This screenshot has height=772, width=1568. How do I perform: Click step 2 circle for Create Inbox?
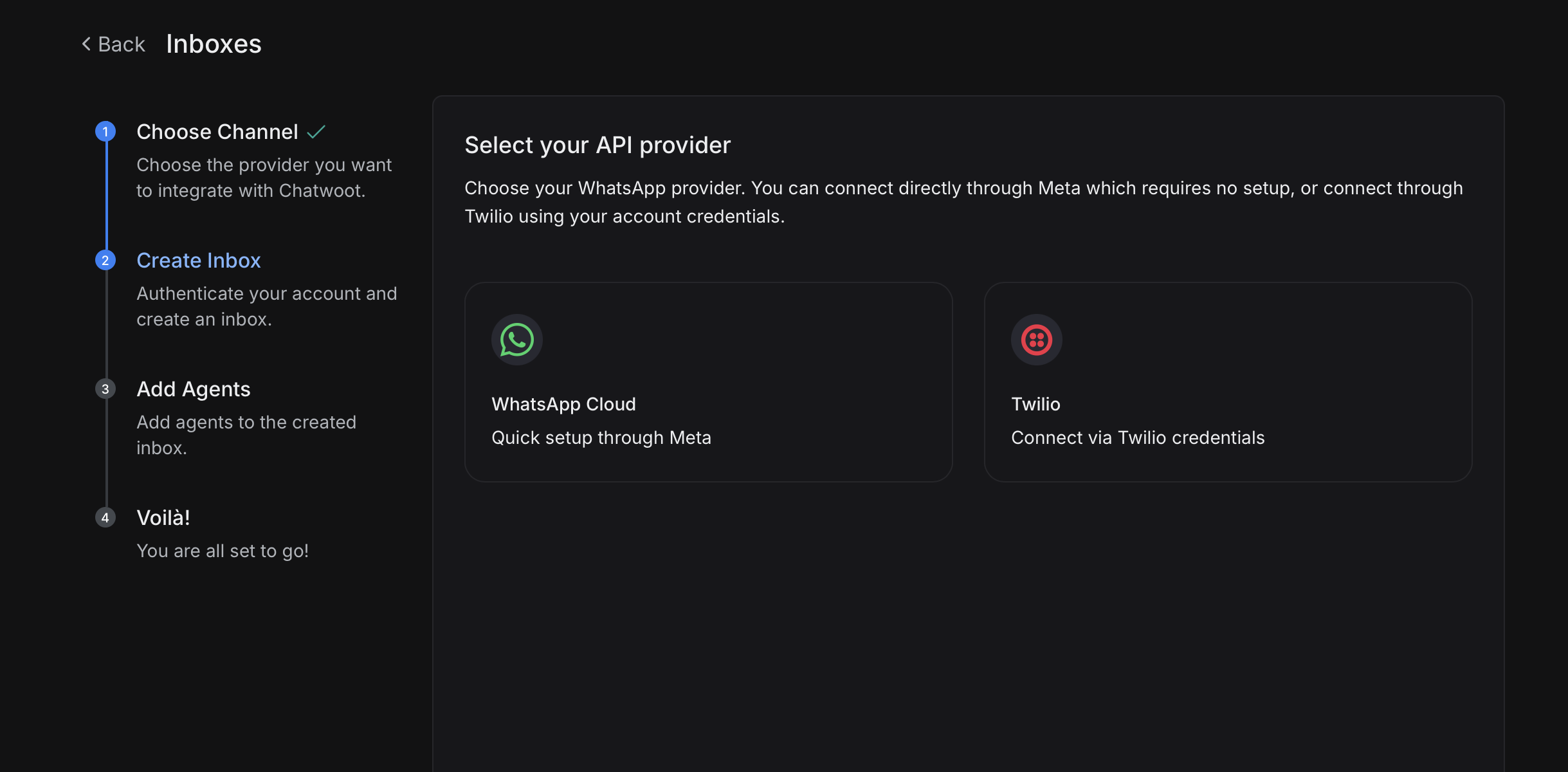105,260
